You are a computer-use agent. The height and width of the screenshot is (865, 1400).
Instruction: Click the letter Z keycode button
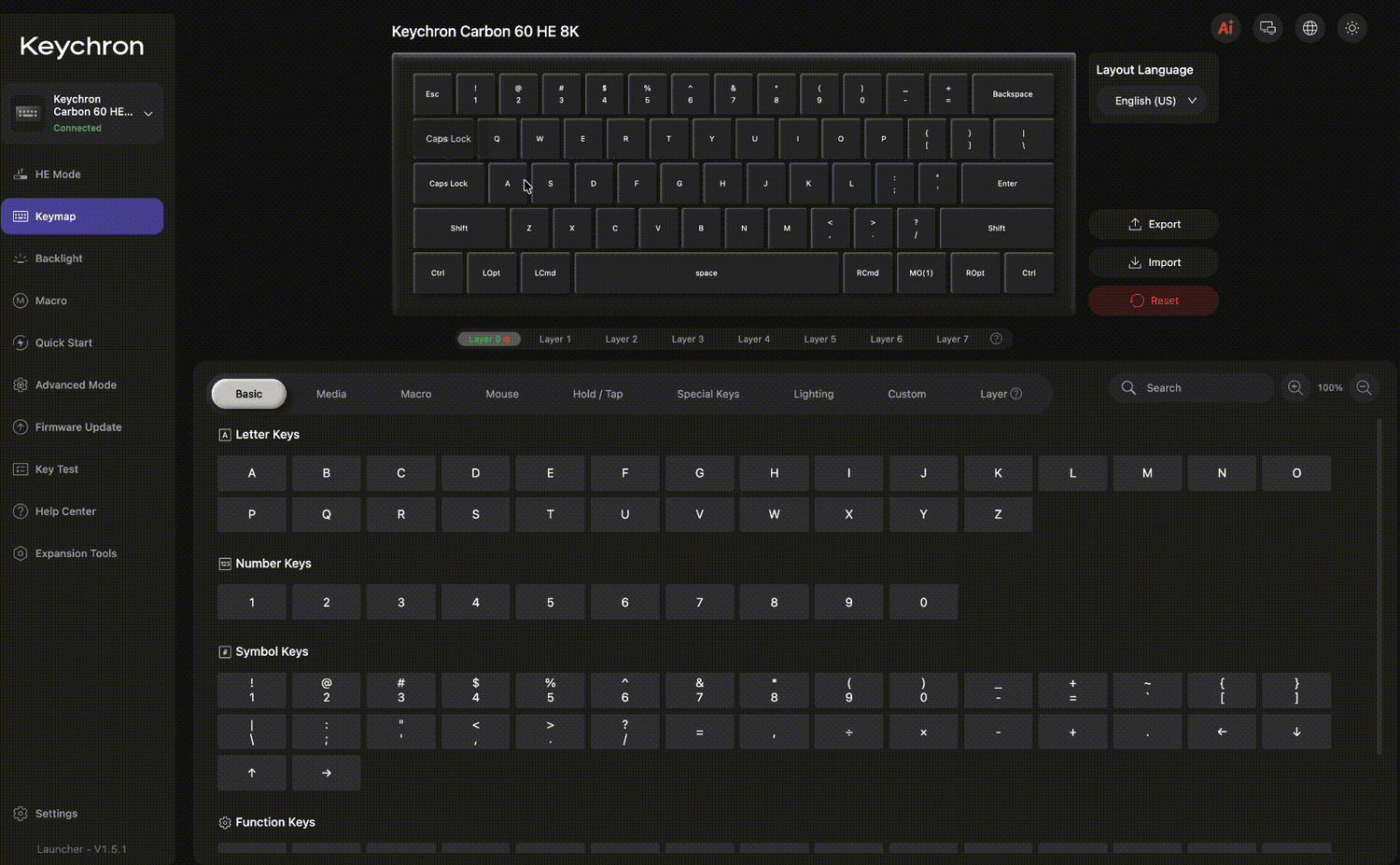[998, 514]
